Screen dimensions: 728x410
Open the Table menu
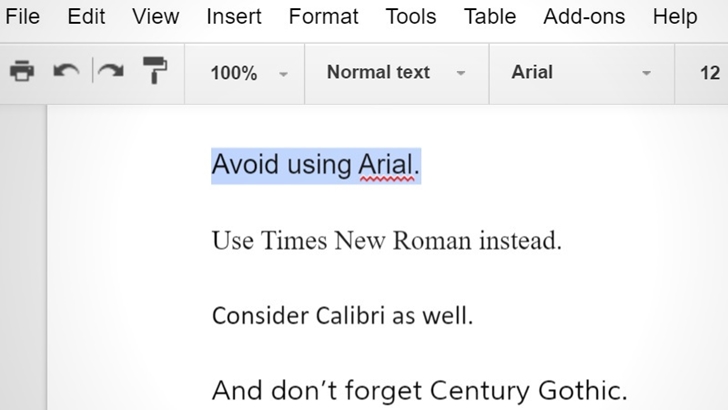tap(490, 17)
